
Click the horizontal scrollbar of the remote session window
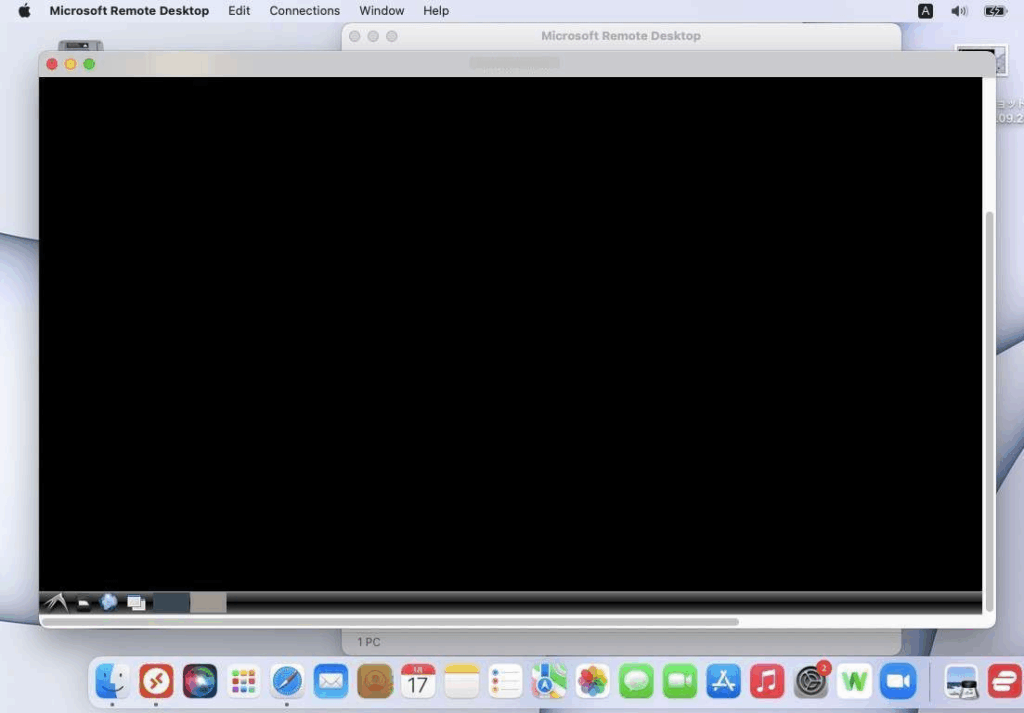(x=390, y=622)
